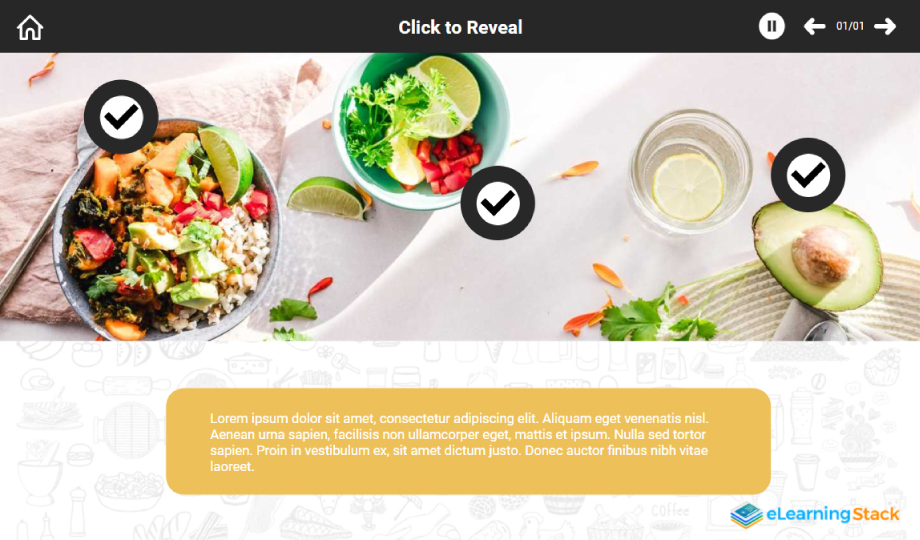
Task: Reveal the checkmark hotspot over salad bowl
Action: (x=121, y=117)
